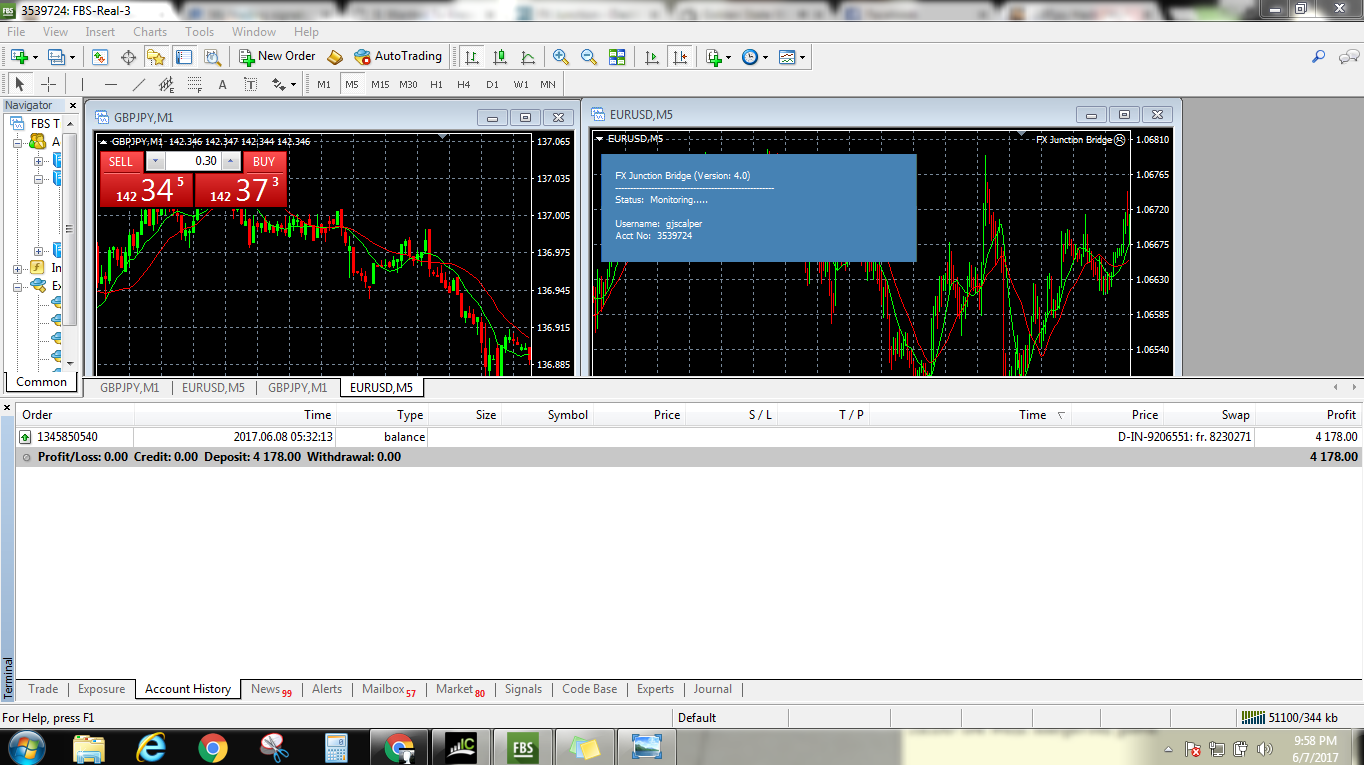Viewport: 1364px width, 765px height.
Task: Collapse the Accounts node in Navigator
Action: point(18,142)
